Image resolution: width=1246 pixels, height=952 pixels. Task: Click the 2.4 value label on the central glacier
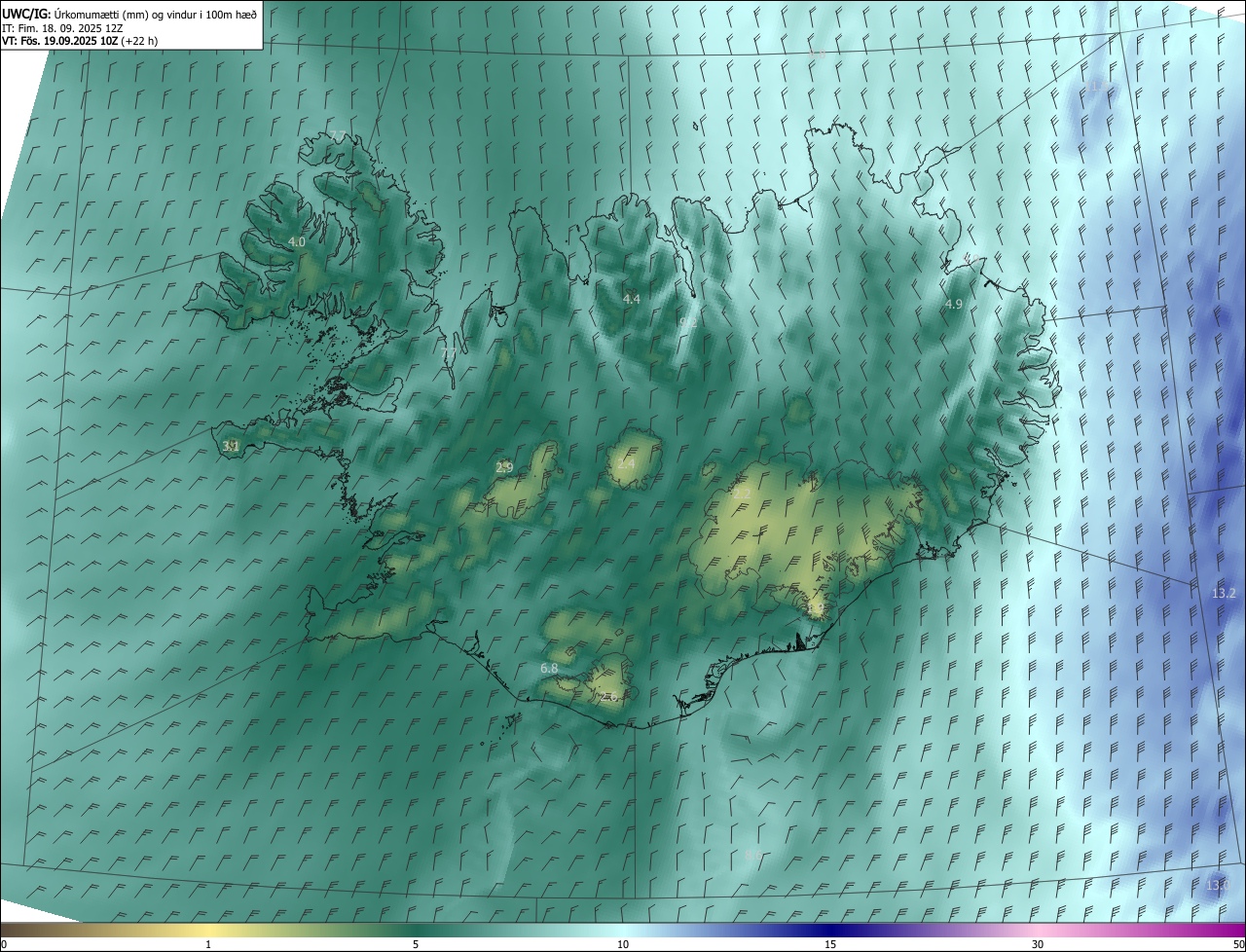coord(626,464)
